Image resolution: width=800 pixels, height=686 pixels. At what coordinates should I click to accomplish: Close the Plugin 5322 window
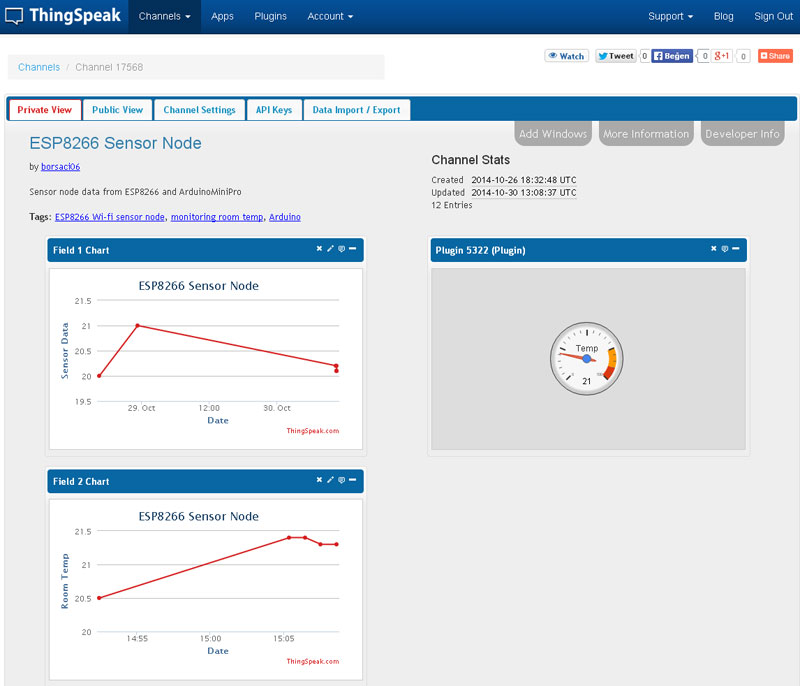coord(714,248)
